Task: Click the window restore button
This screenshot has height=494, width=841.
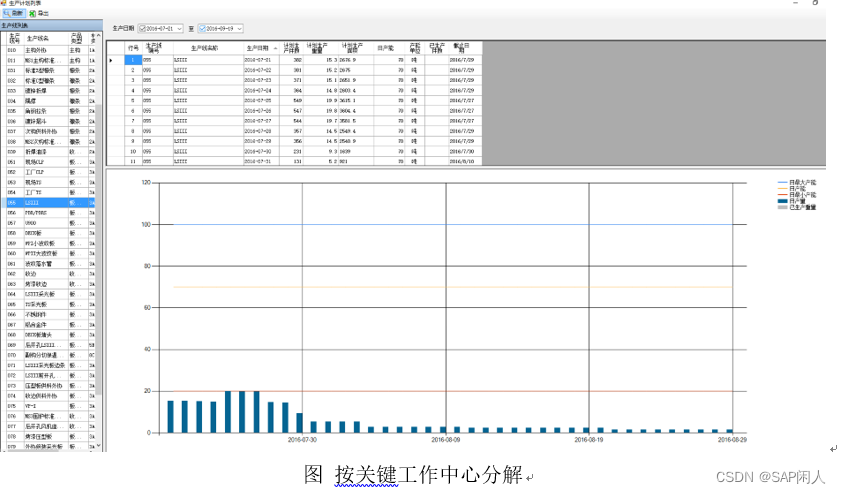Action: pyautogui.click(x=815, y=3)
